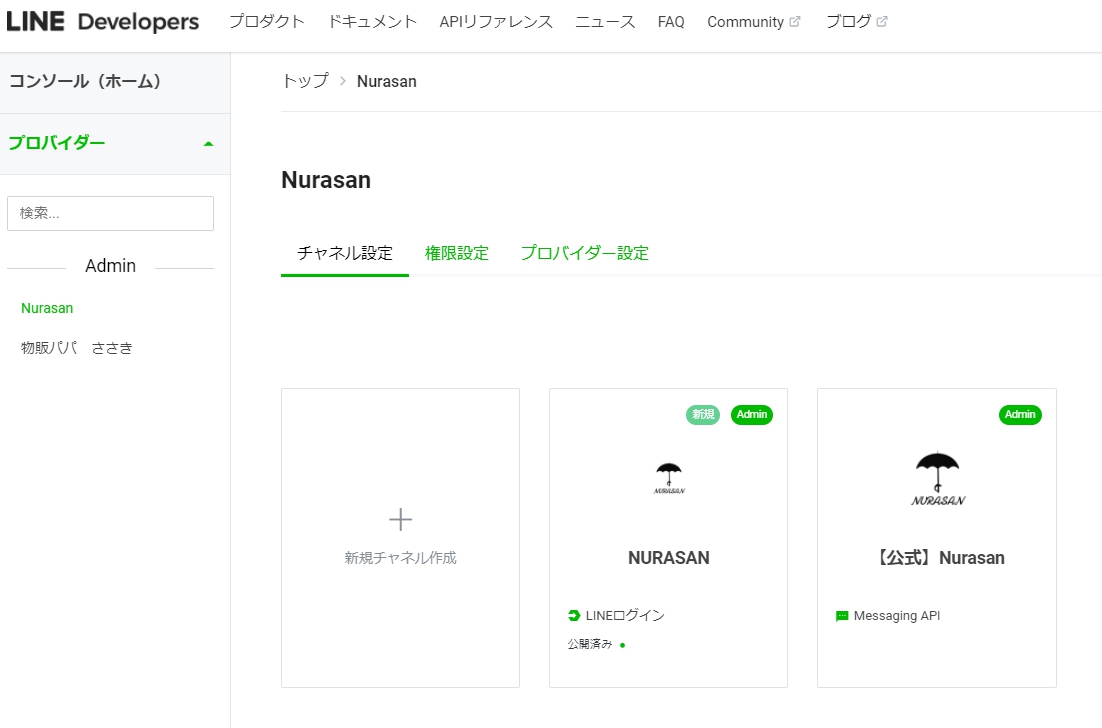Select the 物販パパ ささき provider

tap(77, 348)
